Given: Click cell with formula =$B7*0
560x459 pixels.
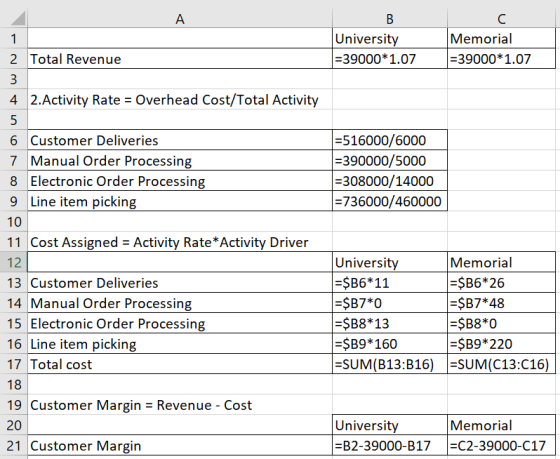Looking at the screenshot, I should pos(390,303).
